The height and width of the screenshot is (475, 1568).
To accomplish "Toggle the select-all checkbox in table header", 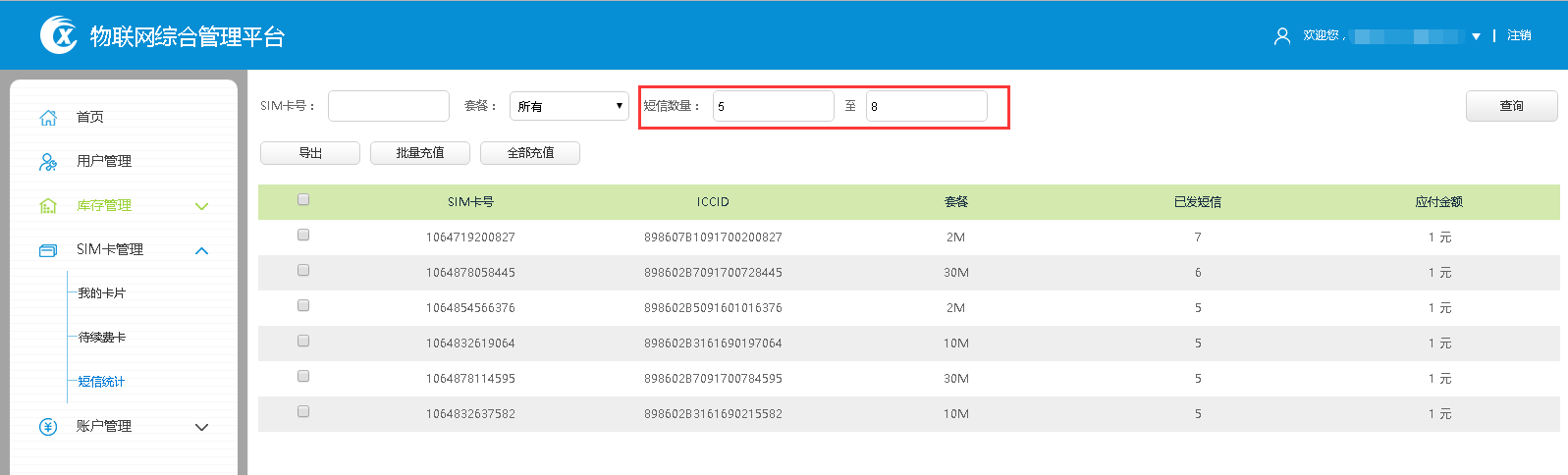I will pyautogui.click(x=303, y=200).
